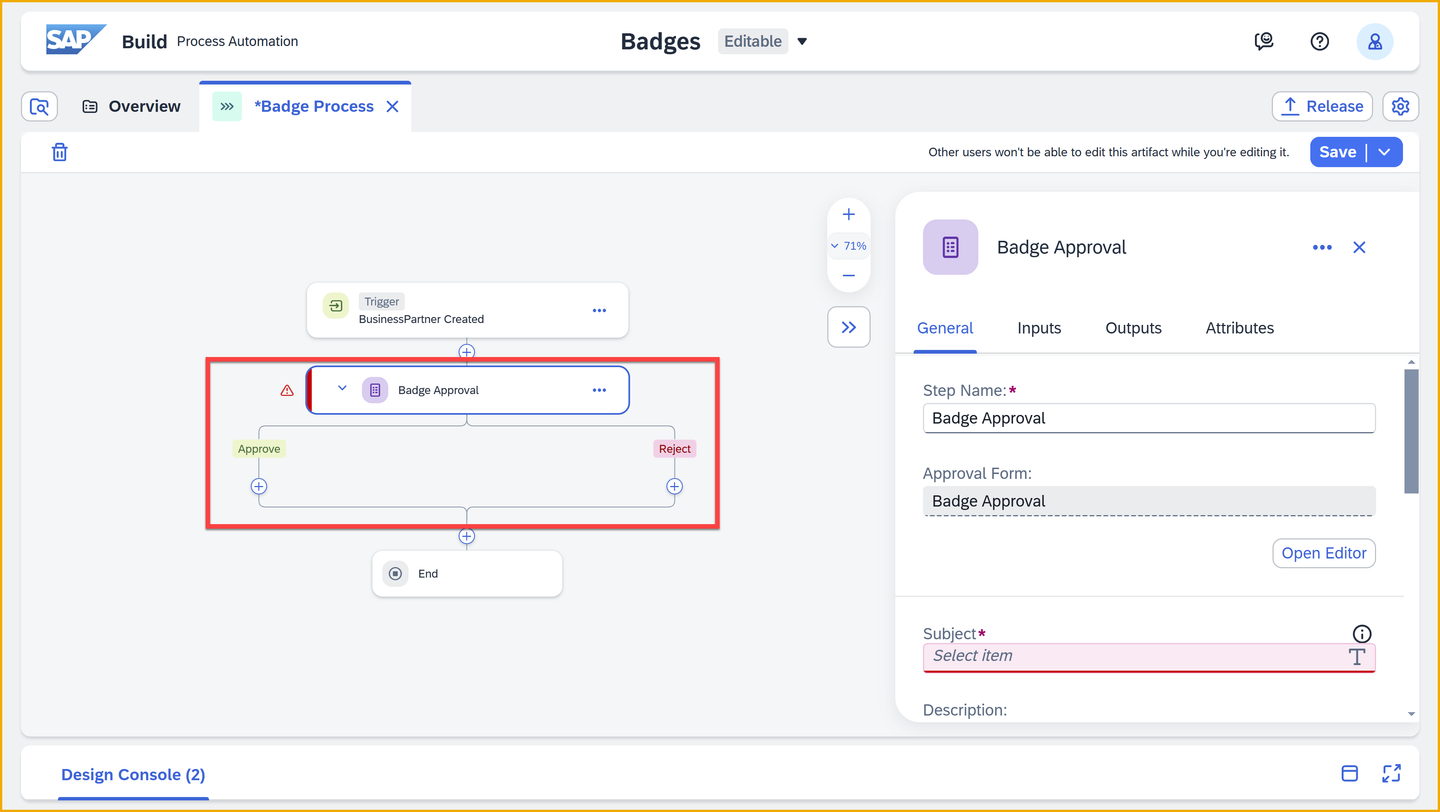Zoom out the canvas with minus
This screenshot has width=1440, height=812.
[x=849, y=276]
